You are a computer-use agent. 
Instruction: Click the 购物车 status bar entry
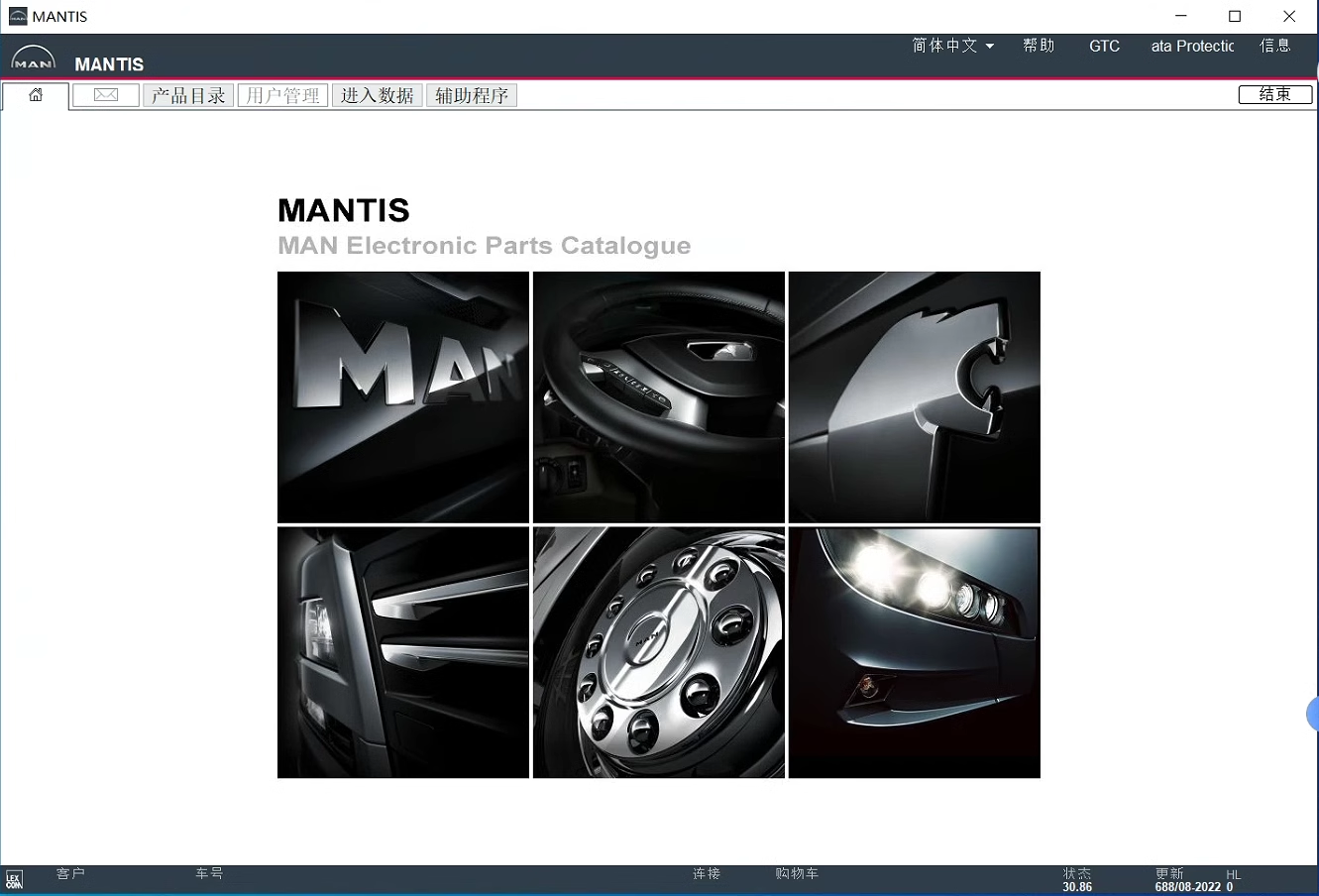pos(797,873)
